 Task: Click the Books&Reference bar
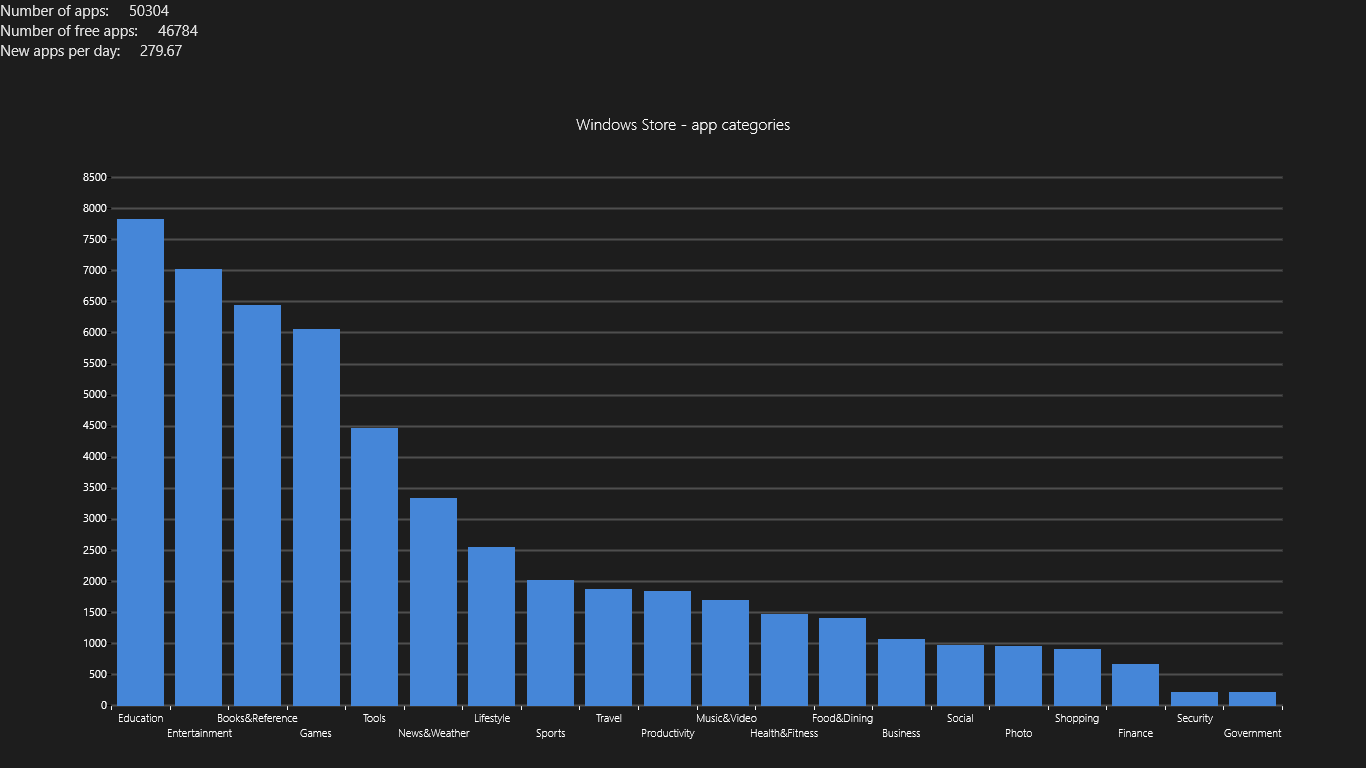[257, 505]
